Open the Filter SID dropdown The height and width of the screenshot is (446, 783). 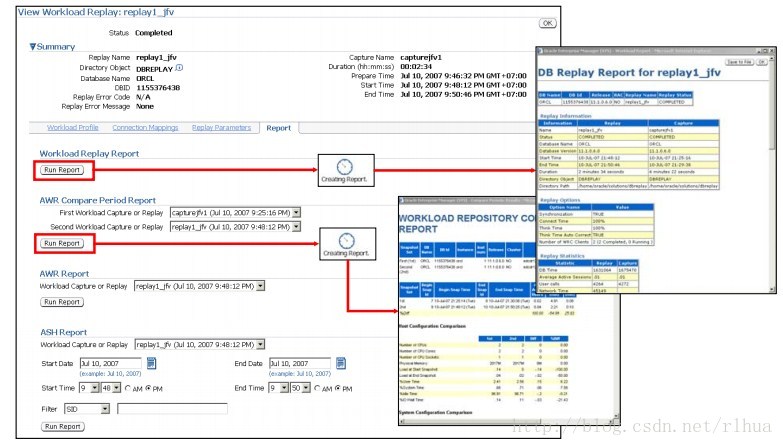click(105, 409)
